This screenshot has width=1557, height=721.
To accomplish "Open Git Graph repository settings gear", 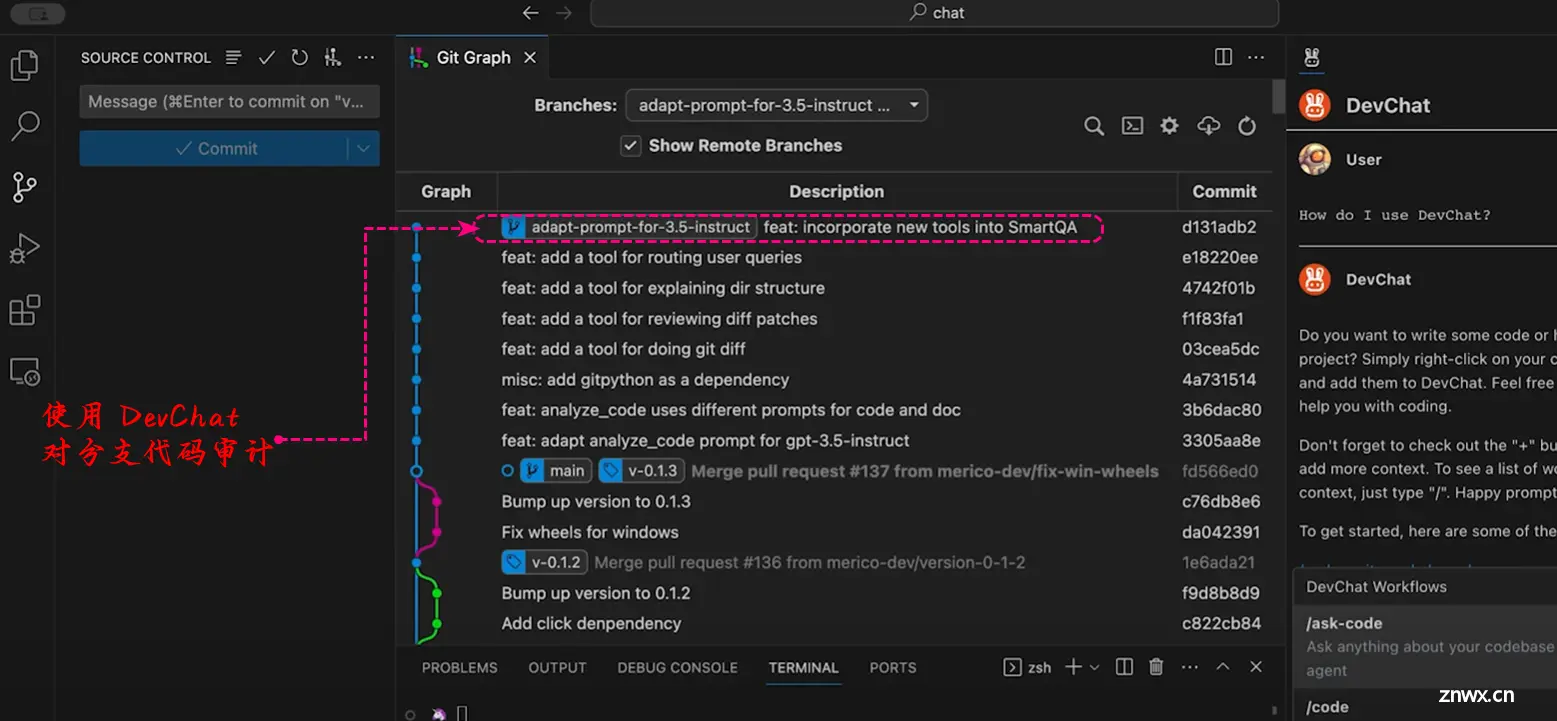I will pos(1169,126).
